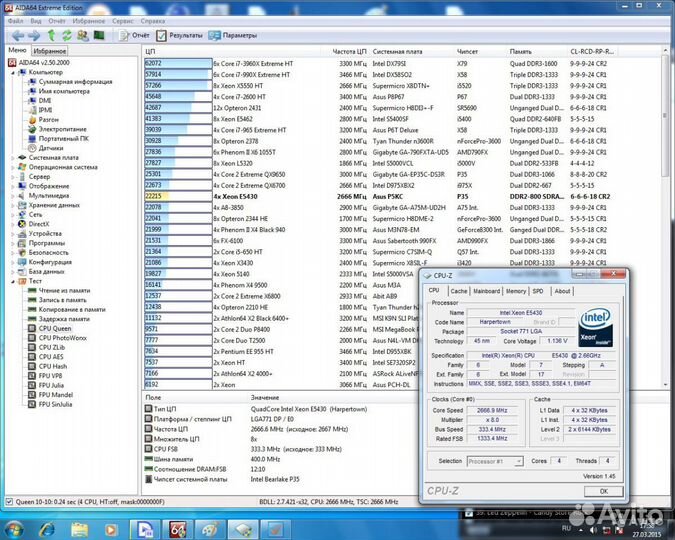Select FPU VP8 benchmark
675x540 pixels.
(x=45, y=376)
